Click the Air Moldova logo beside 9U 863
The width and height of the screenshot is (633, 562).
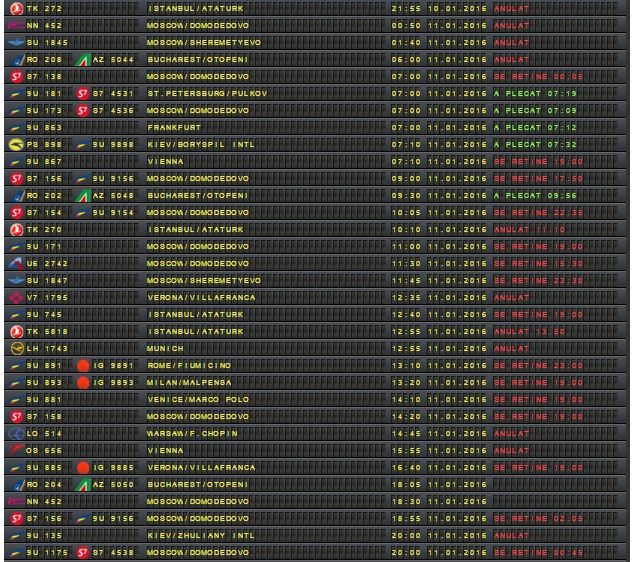click(x=16, y=128)
